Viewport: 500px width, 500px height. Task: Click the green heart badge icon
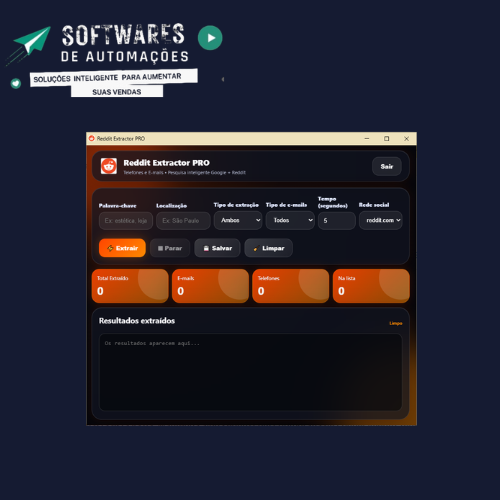[x=16, y=83]
